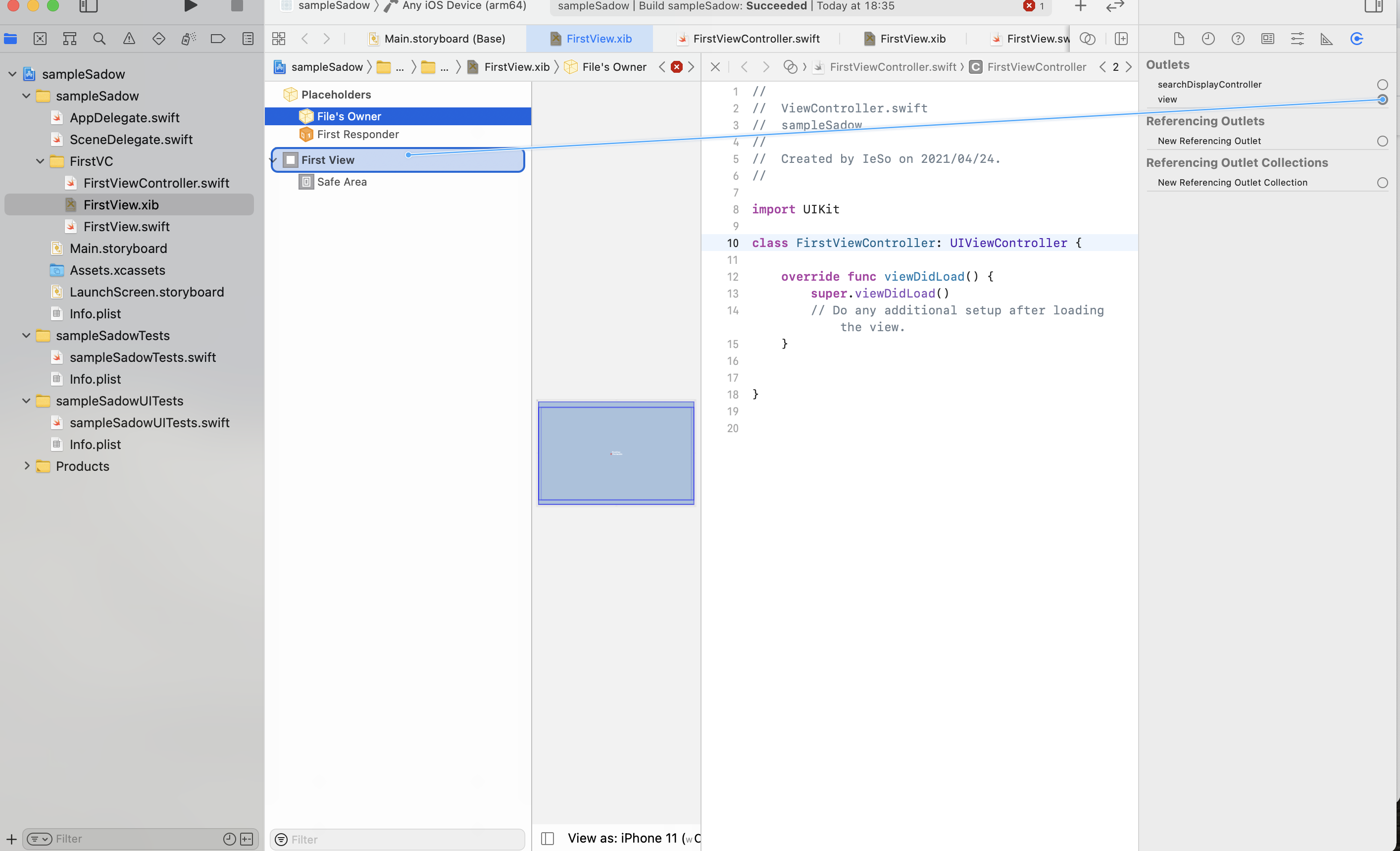The image size is (1400, 851).
Task: Toggle the document outline panel
Action: point(548,839)
